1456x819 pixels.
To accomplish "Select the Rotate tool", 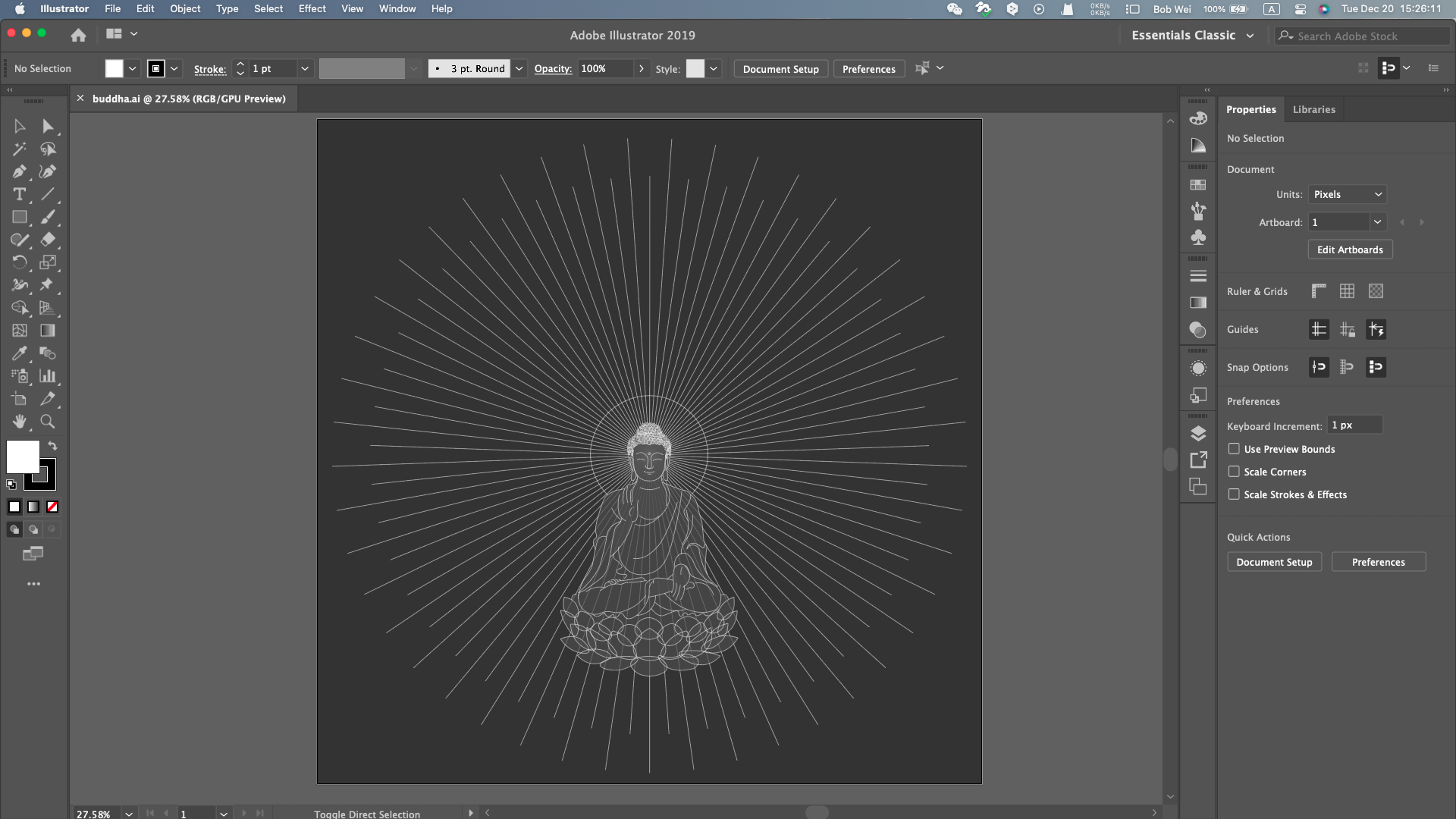I will (19, 262).
